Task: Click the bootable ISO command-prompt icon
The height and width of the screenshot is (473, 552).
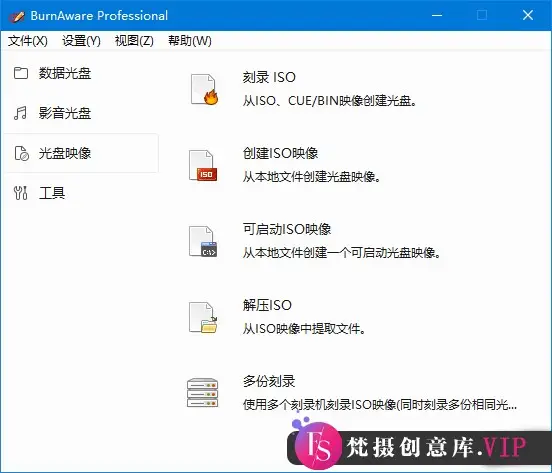Action: [x=203, y=241]
